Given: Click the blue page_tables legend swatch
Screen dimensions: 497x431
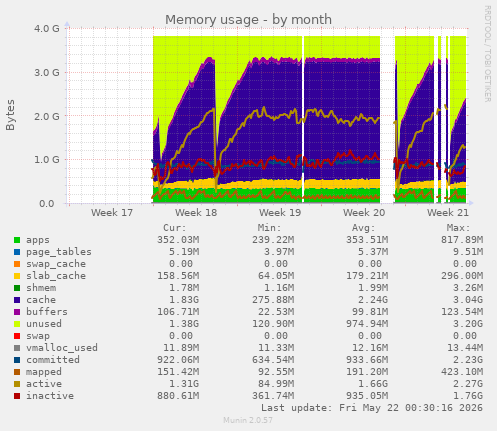Looking at the screenshot, I should [x=17, y=252].
